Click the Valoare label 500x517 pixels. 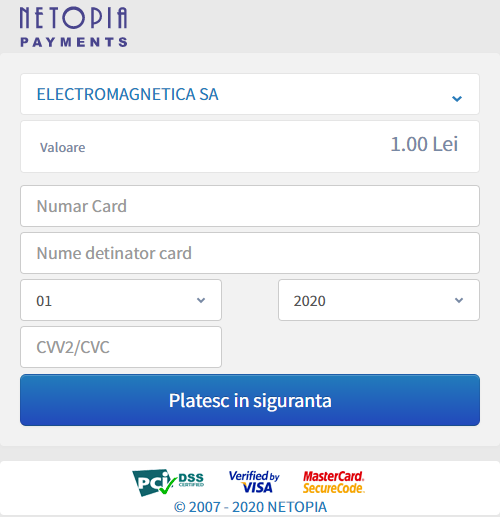pyautogui.click(x=63, y=147)
